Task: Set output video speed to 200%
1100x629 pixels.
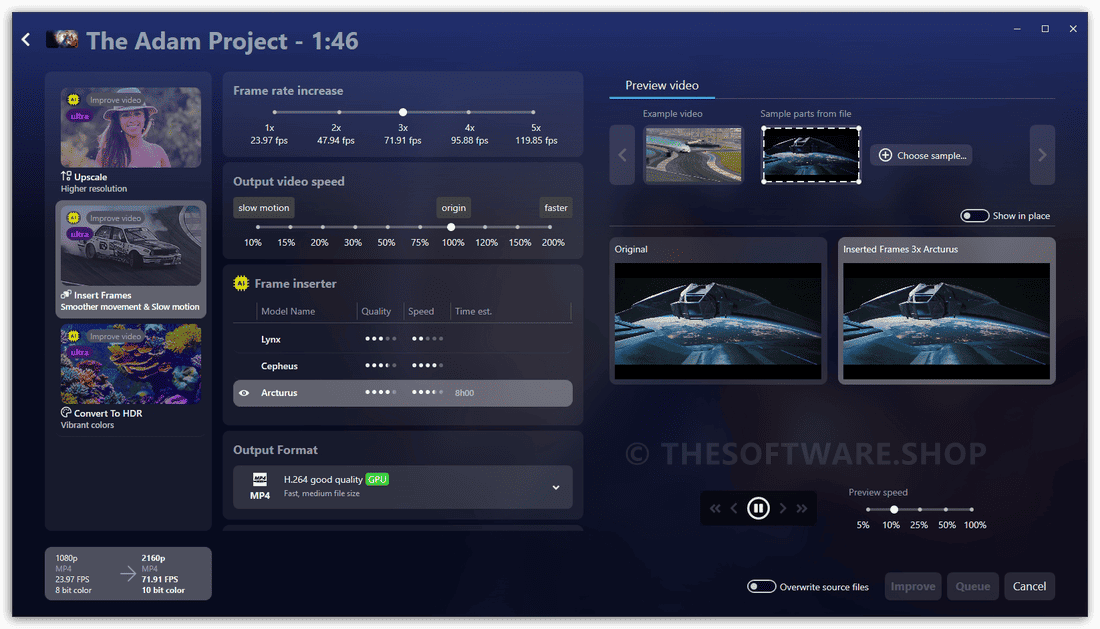Action: [550, 227]
